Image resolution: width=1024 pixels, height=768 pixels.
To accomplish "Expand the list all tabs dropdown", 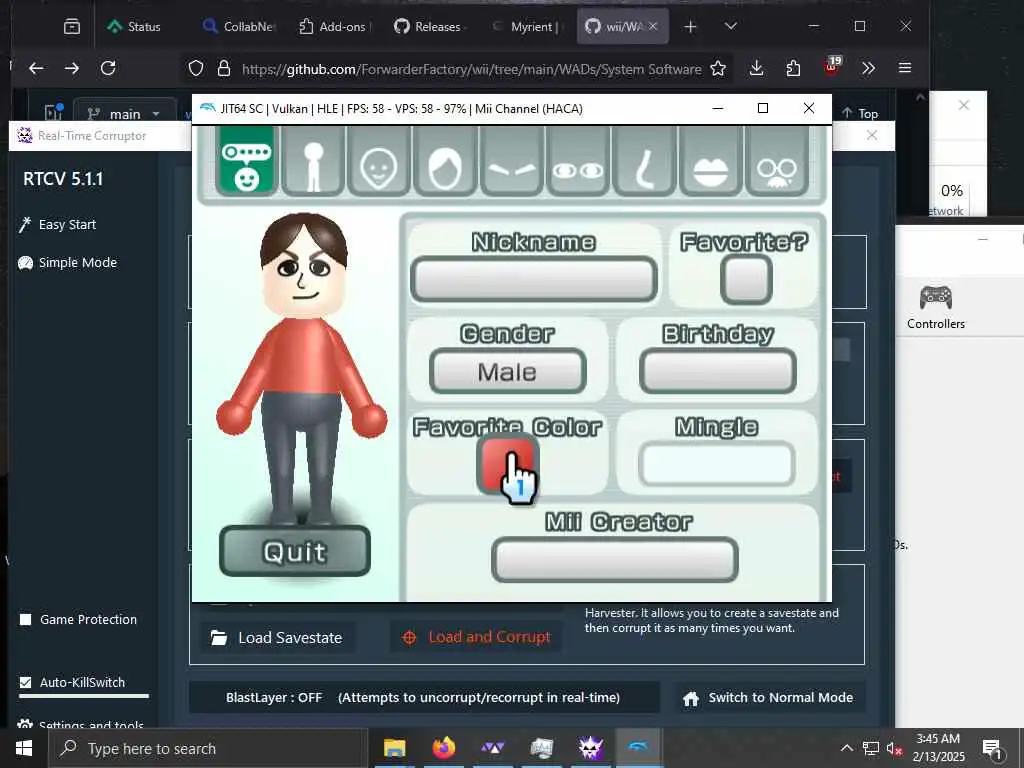I will click(731, 27).
